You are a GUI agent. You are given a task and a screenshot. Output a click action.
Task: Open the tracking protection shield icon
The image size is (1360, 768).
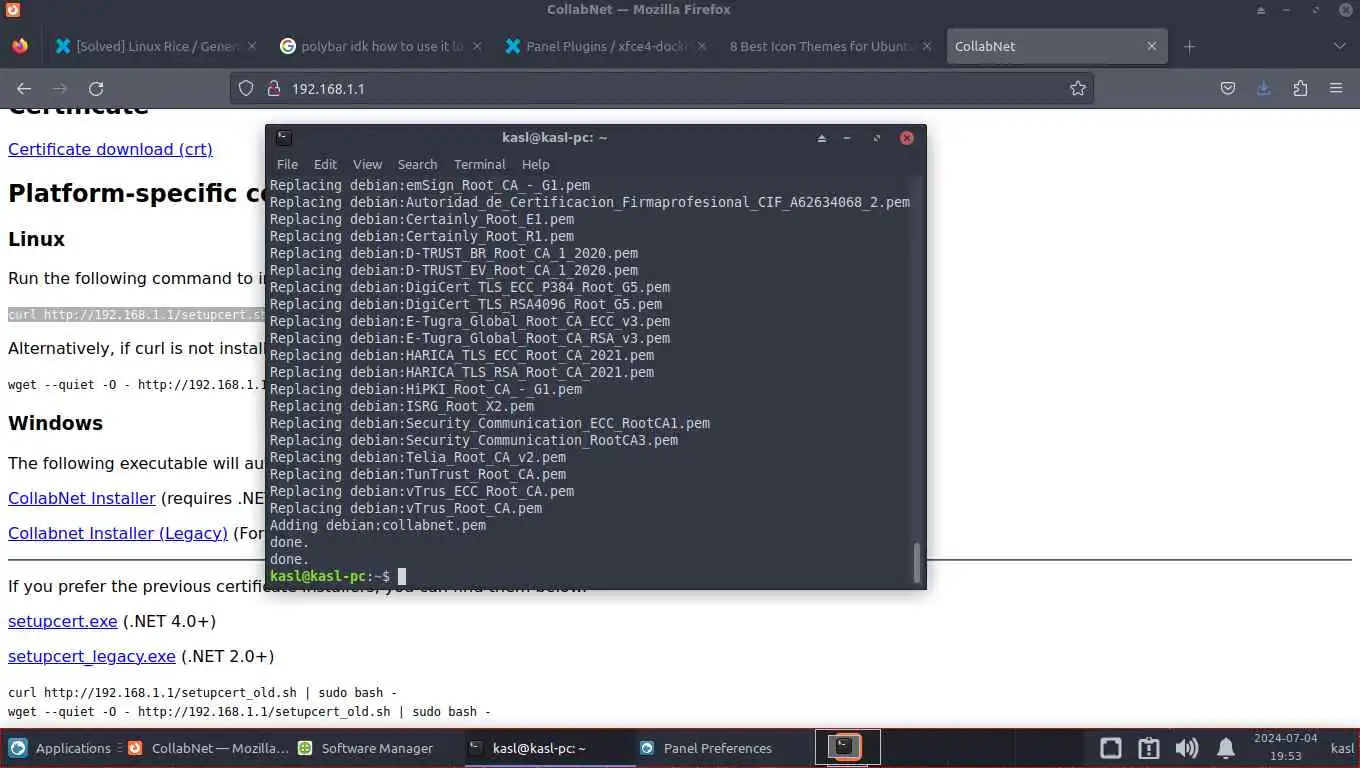click(x=246, y=88)
